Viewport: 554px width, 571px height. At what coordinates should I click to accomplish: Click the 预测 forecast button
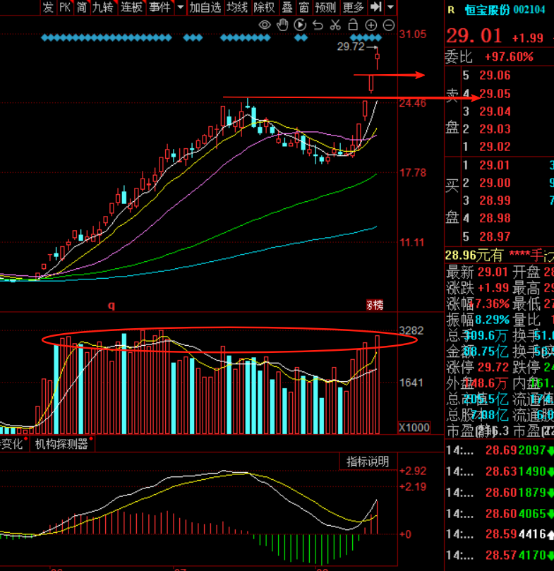[325, 7]
